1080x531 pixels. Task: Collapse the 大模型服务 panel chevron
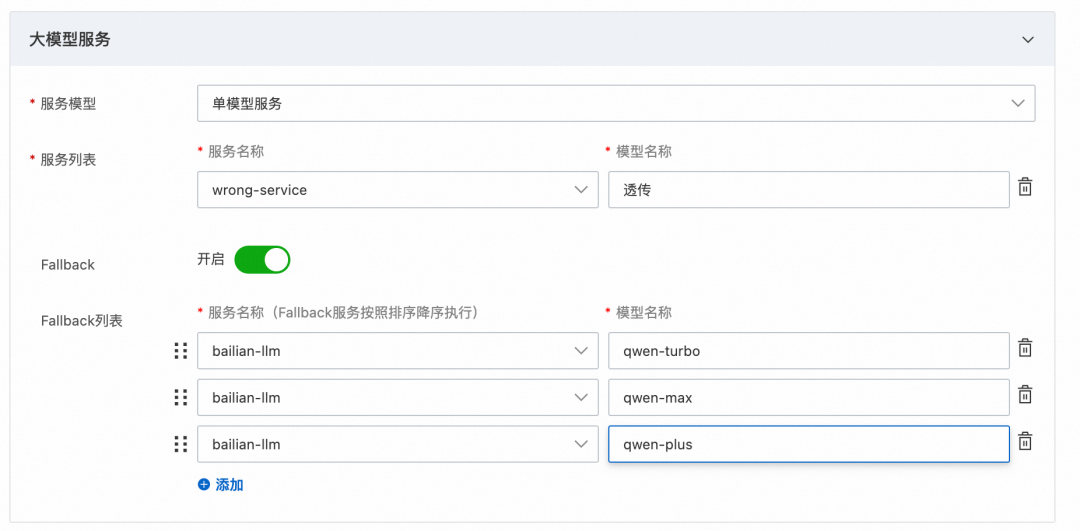(x=1028, y=39)
